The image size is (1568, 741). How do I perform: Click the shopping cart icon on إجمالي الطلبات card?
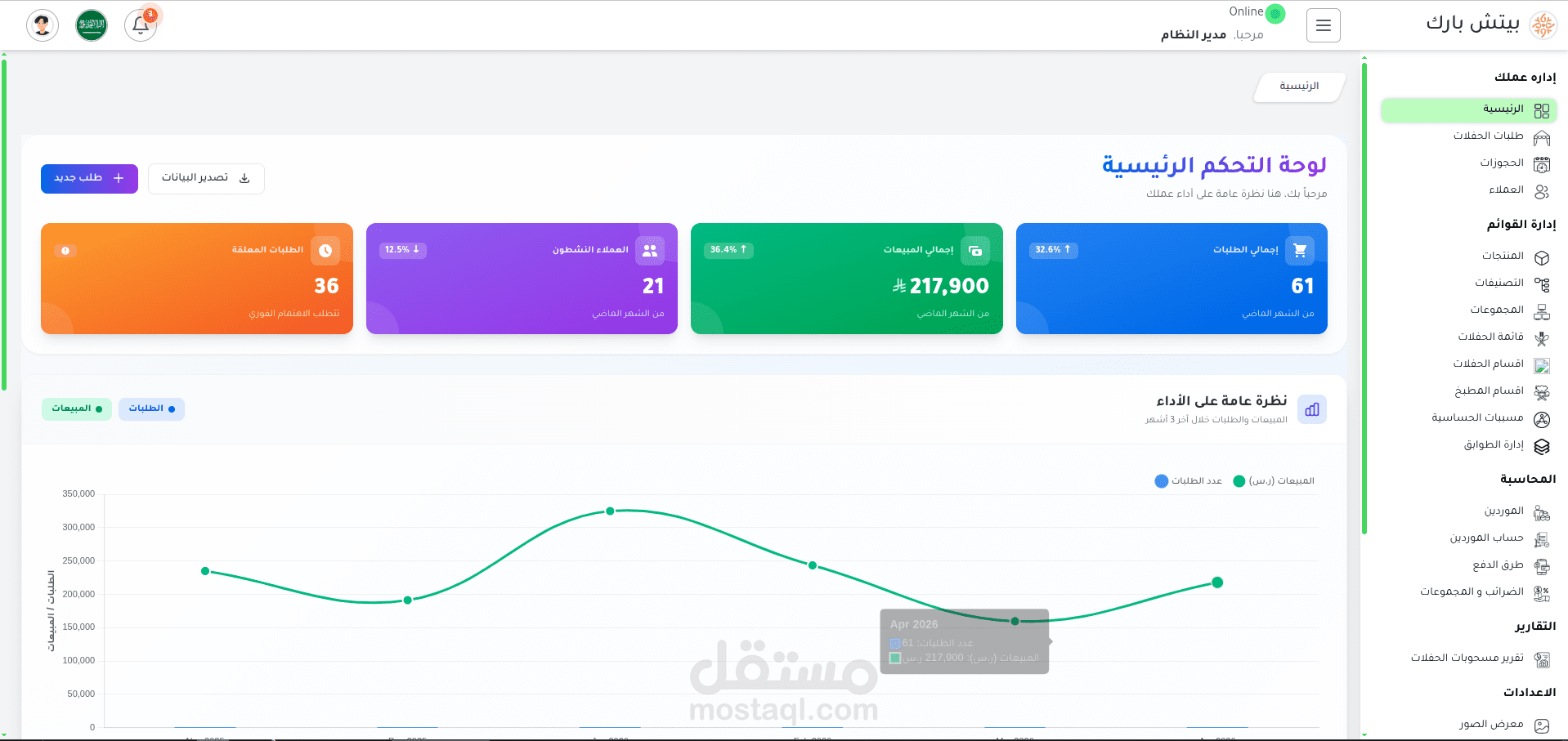tap(1300, 250)
